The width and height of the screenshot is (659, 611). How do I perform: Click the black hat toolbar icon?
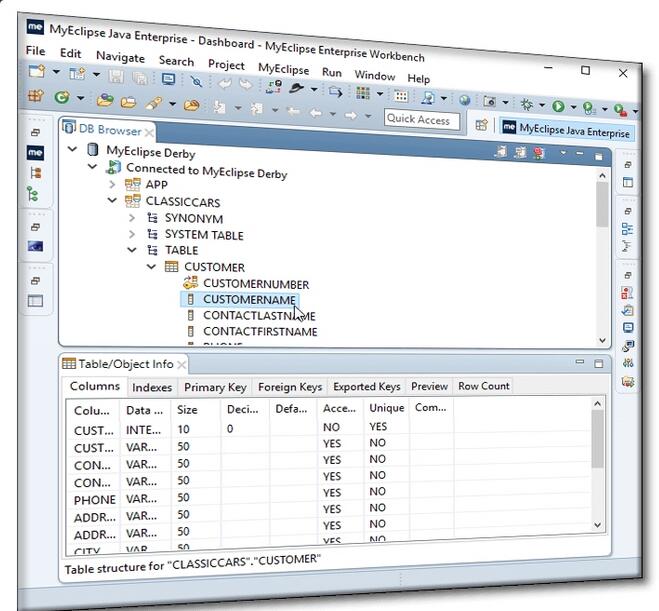297,88
